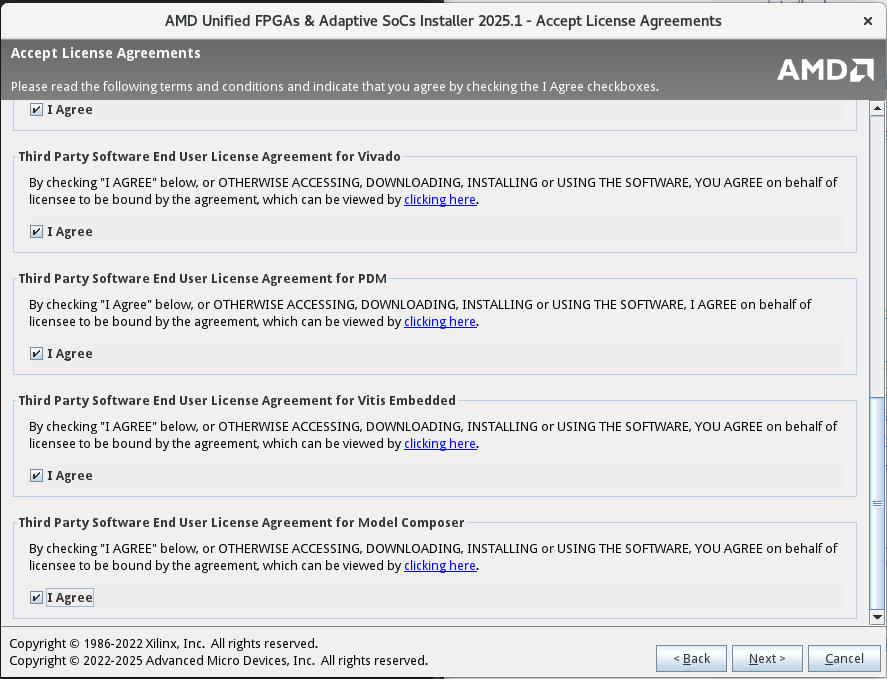Click the scrollbar track above the thumb
Image resolution: width=887 pixels, height=679 pixels.
(x=877, y=250)
